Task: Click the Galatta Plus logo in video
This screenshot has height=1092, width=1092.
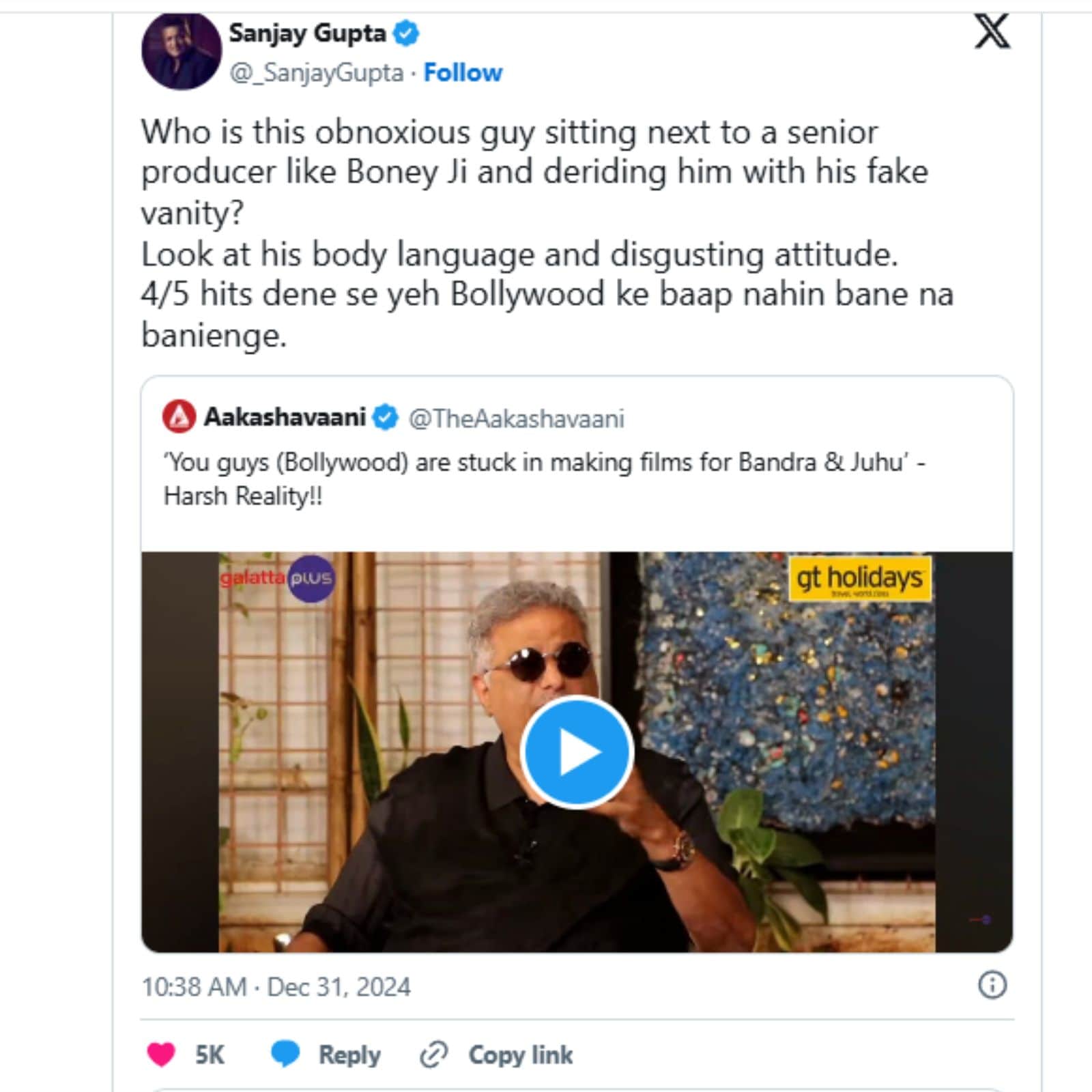Action: tap(277, 579)
